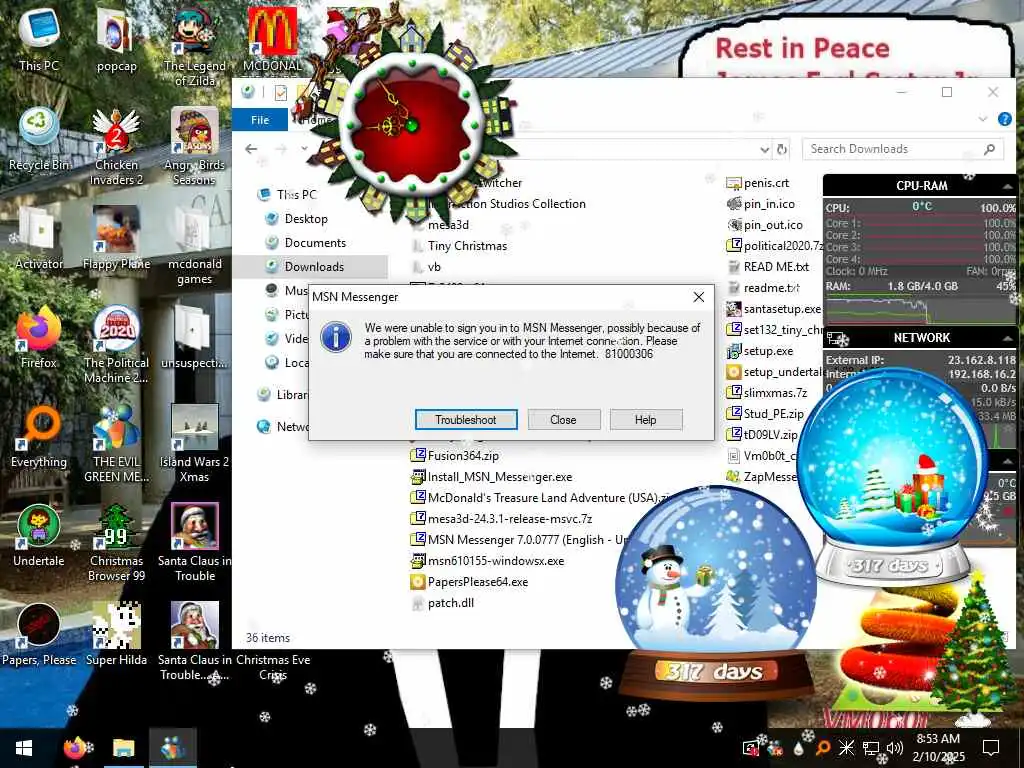Refresh the Downloads folder view
The image size is (1024, 768).
782,150
